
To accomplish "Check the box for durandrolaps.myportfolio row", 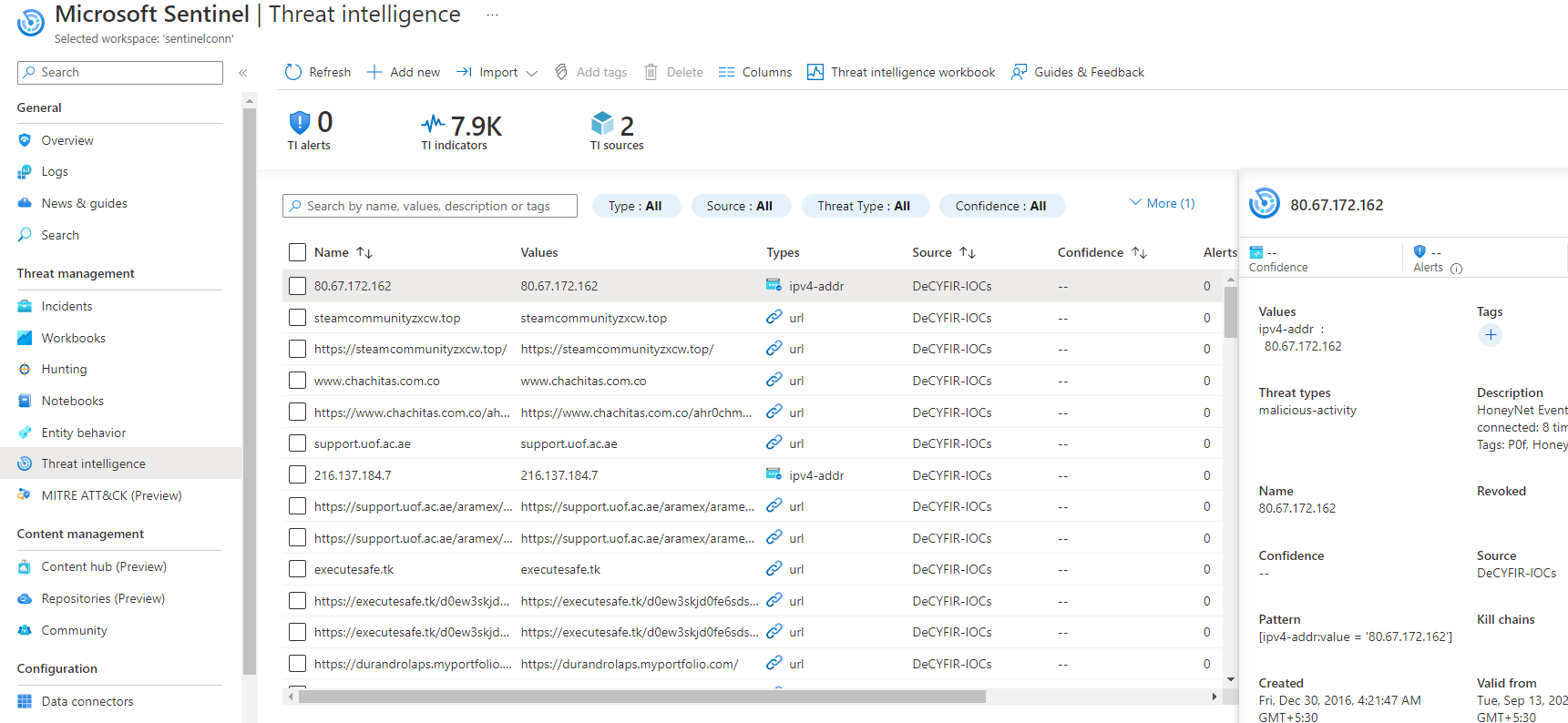I will pyautogui.click(x=297, y=664).
